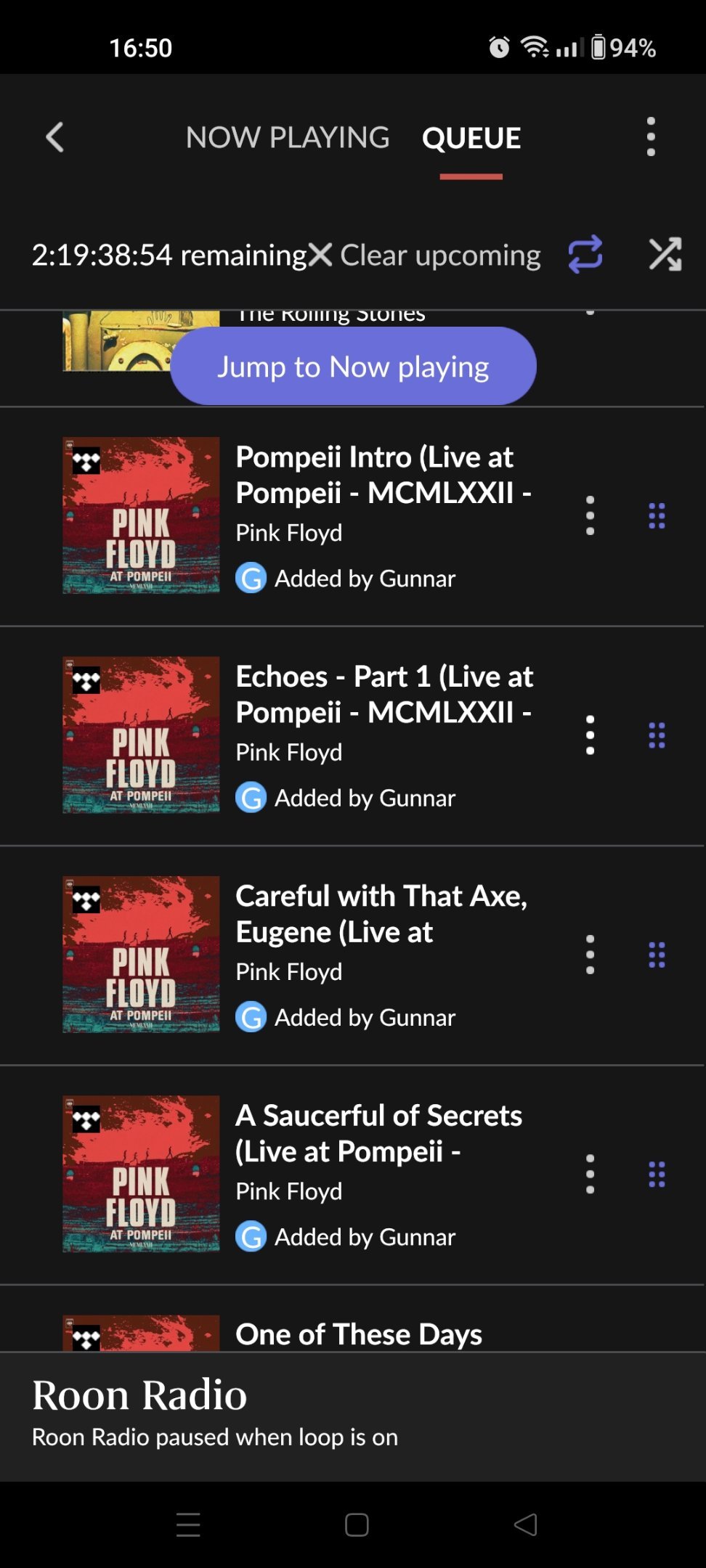706x1568 pixels.
Task: Toggle shuffle mode icon
Action: pos(665,255)
